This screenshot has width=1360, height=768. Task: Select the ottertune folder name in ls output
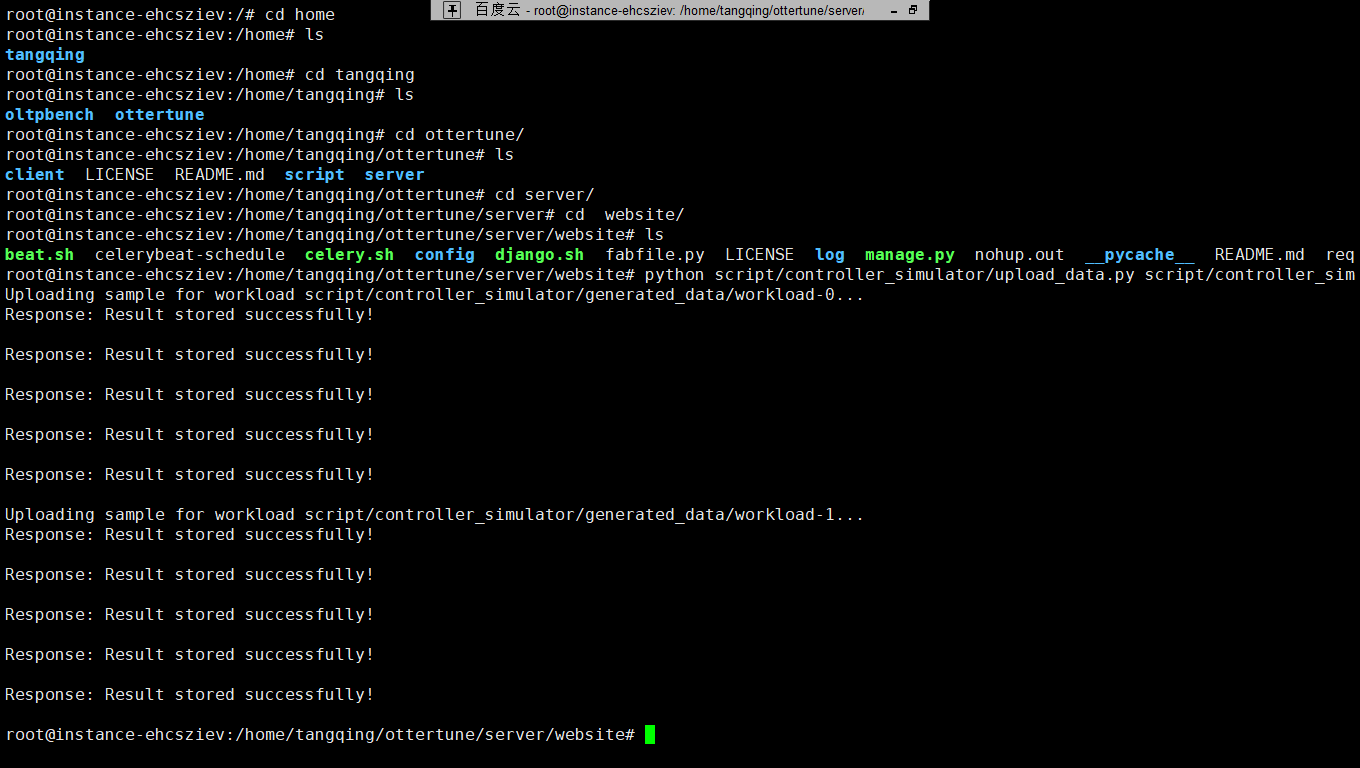click(159, 114)
